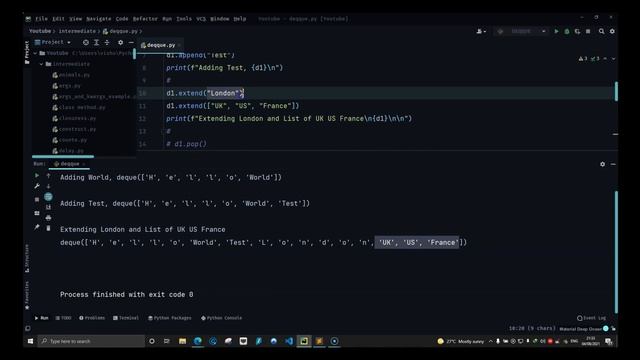The width and height of the screenshot is (640, 360).
Task: Open Event Log in the status bar
Action: pyautogui.click(x=591, y=318)
